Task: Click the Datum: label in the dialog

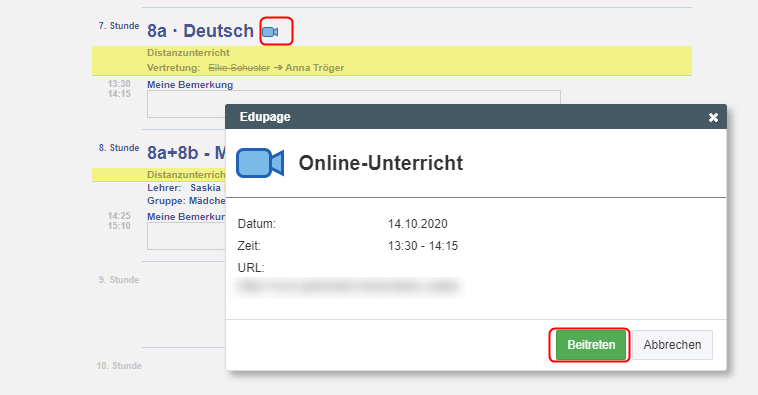Action: (257, 224)
